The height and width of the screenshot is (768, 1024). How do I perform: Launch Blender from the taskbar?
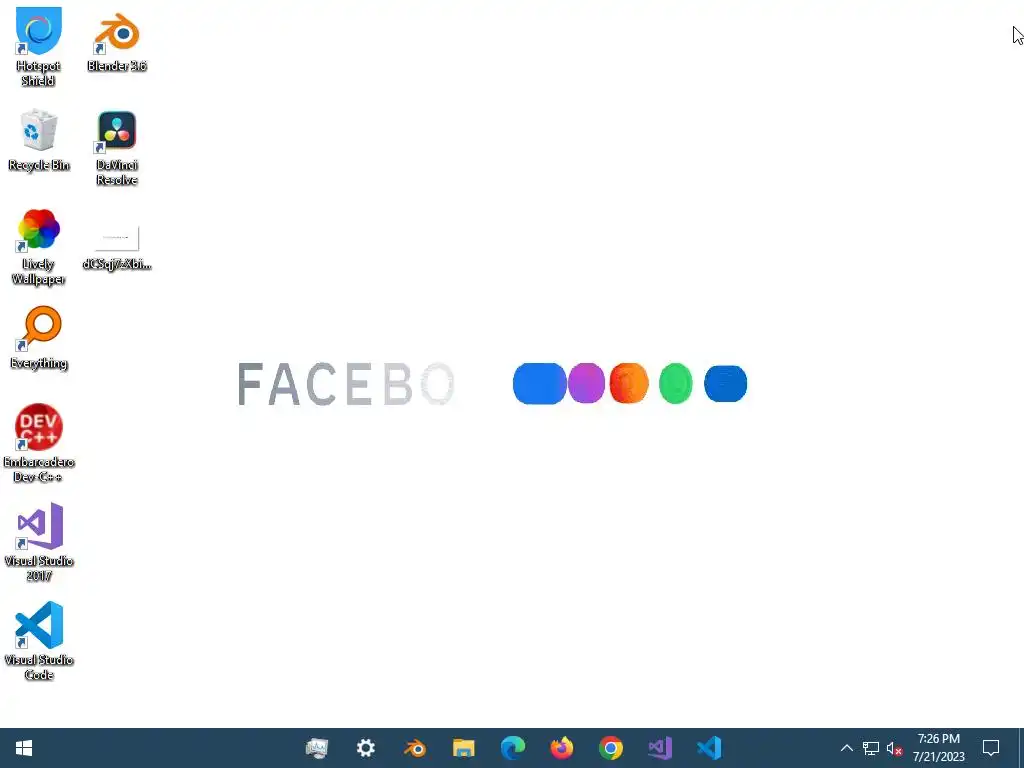[415, 748]
